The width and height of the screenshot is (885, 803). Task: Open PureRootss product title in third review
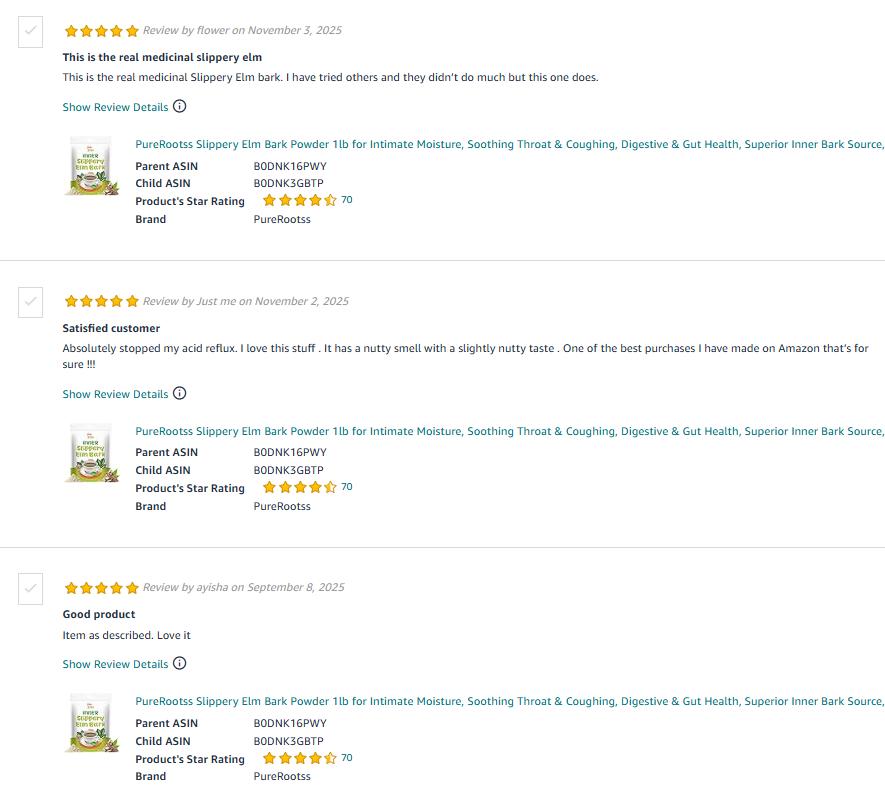[x=509, y=701]
